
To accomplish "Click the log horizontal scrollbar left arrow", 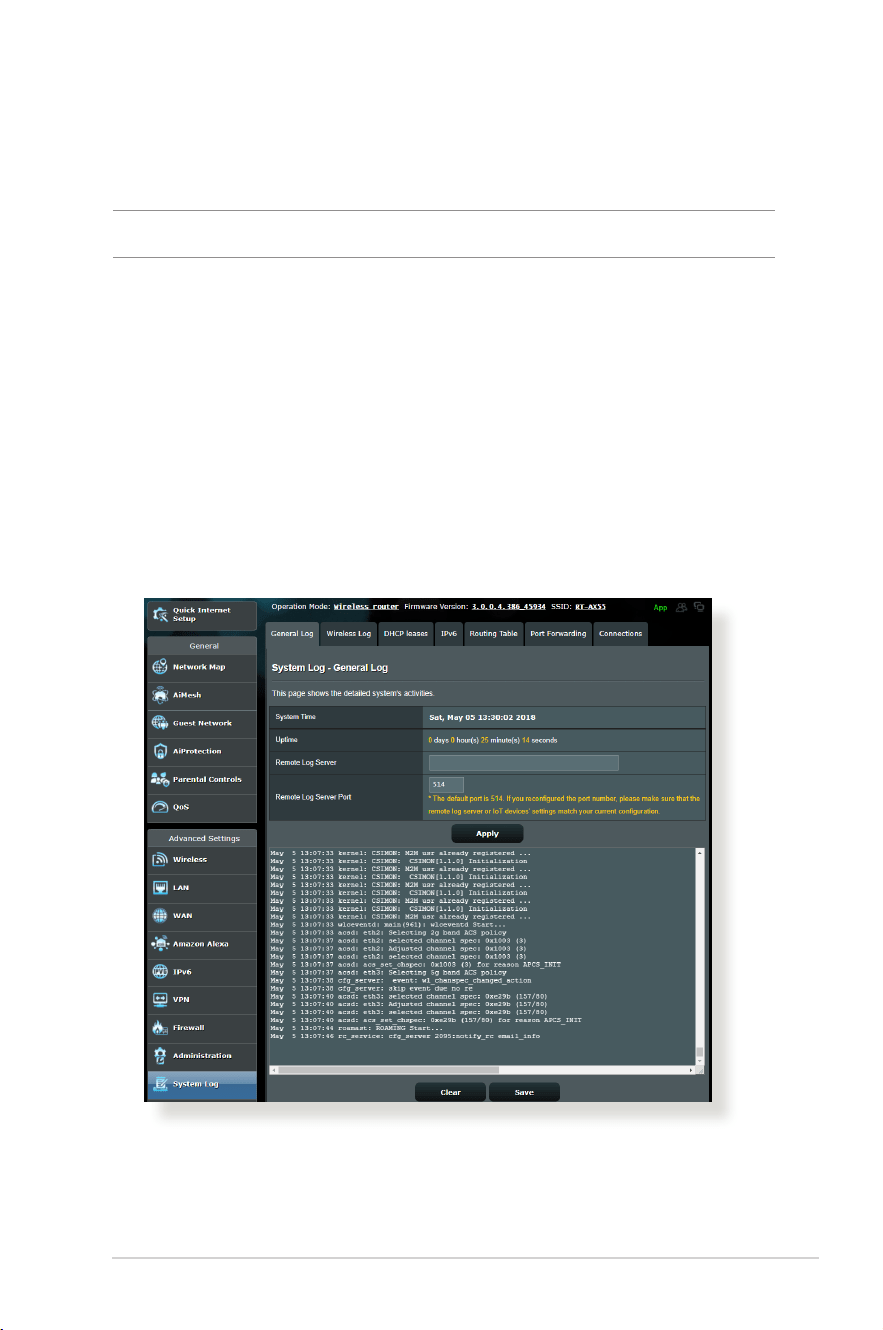I will tap(273, 1070).
